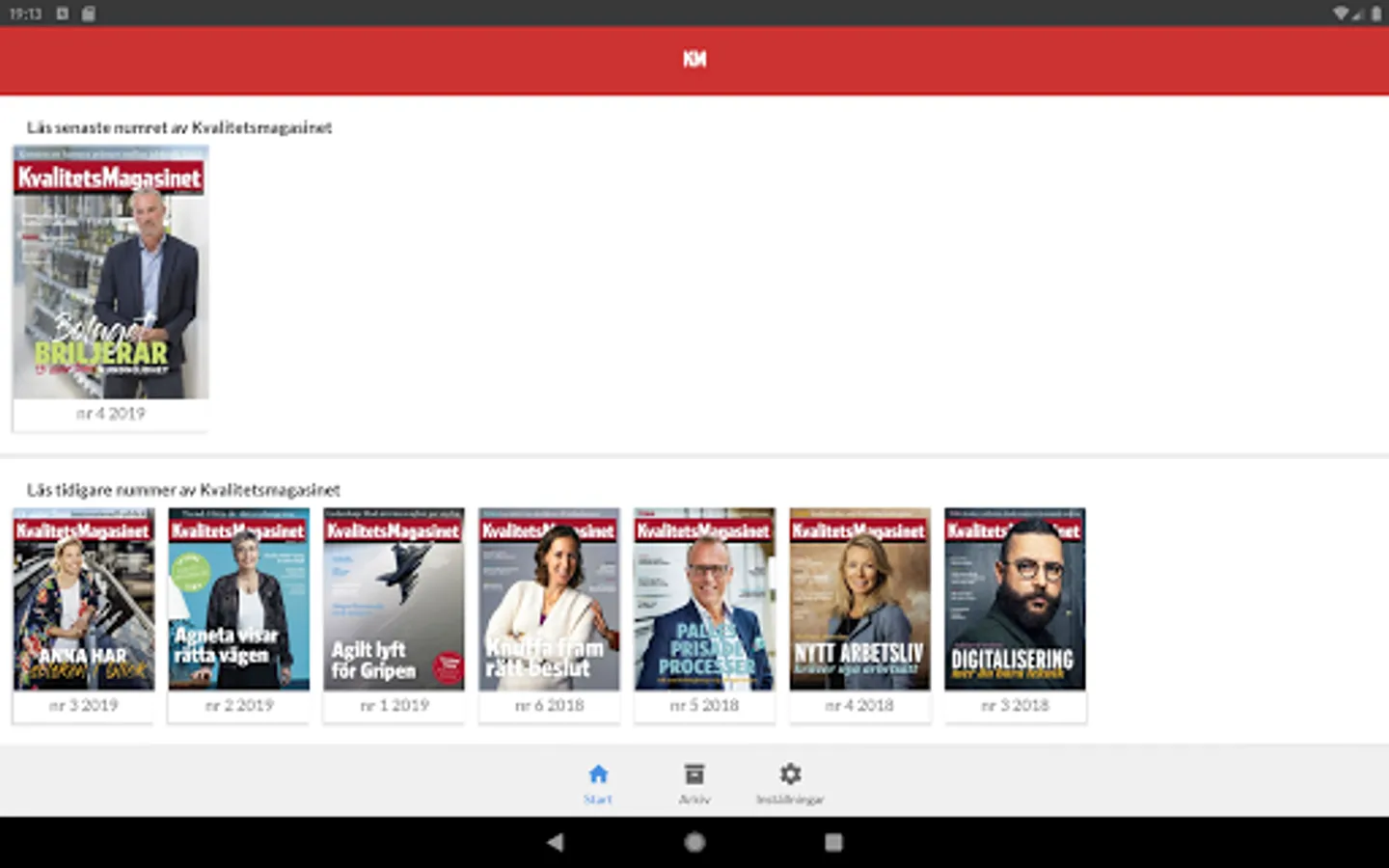The width and height of the screenshot is (1389, 868).
Task: Select the 'nr 3 2018' label
Action: [x=1016, y=705]
